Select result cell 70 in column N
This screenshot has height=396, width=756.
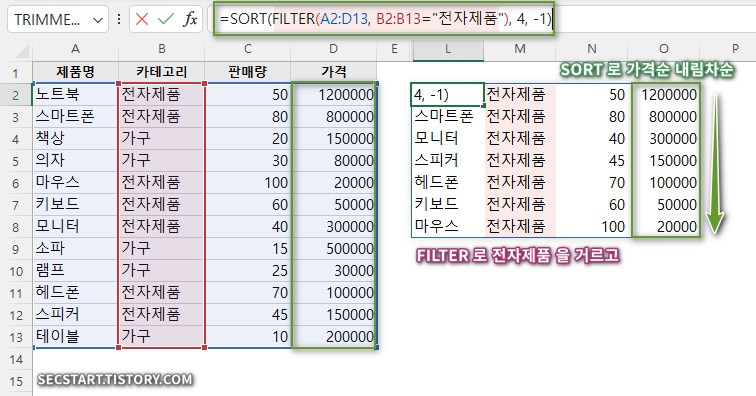[x=592, y=182]
